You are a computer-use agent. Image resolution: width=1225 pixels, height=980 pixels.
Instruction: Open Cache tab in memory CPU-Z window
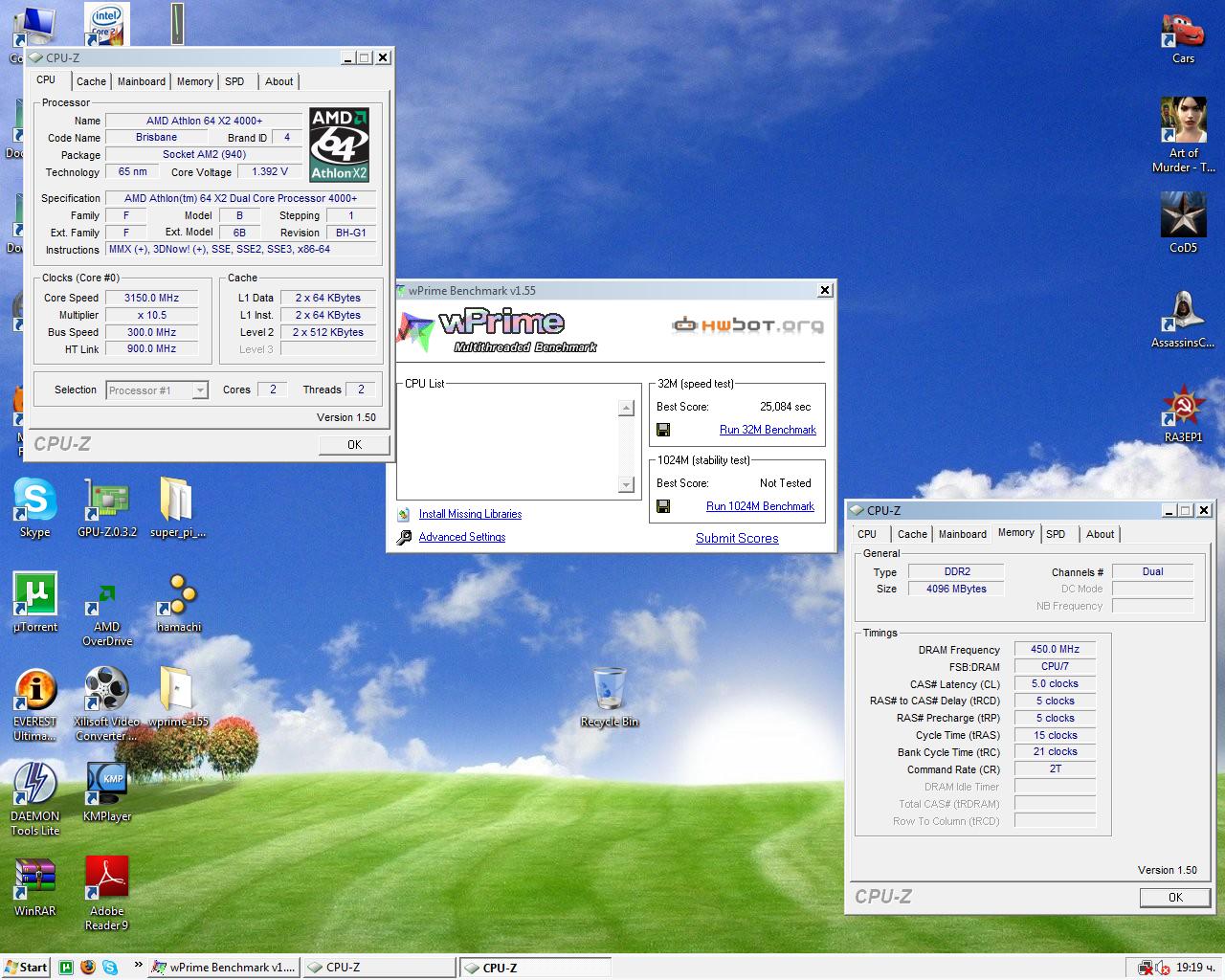pyautogui.click(x=912, y=534)
